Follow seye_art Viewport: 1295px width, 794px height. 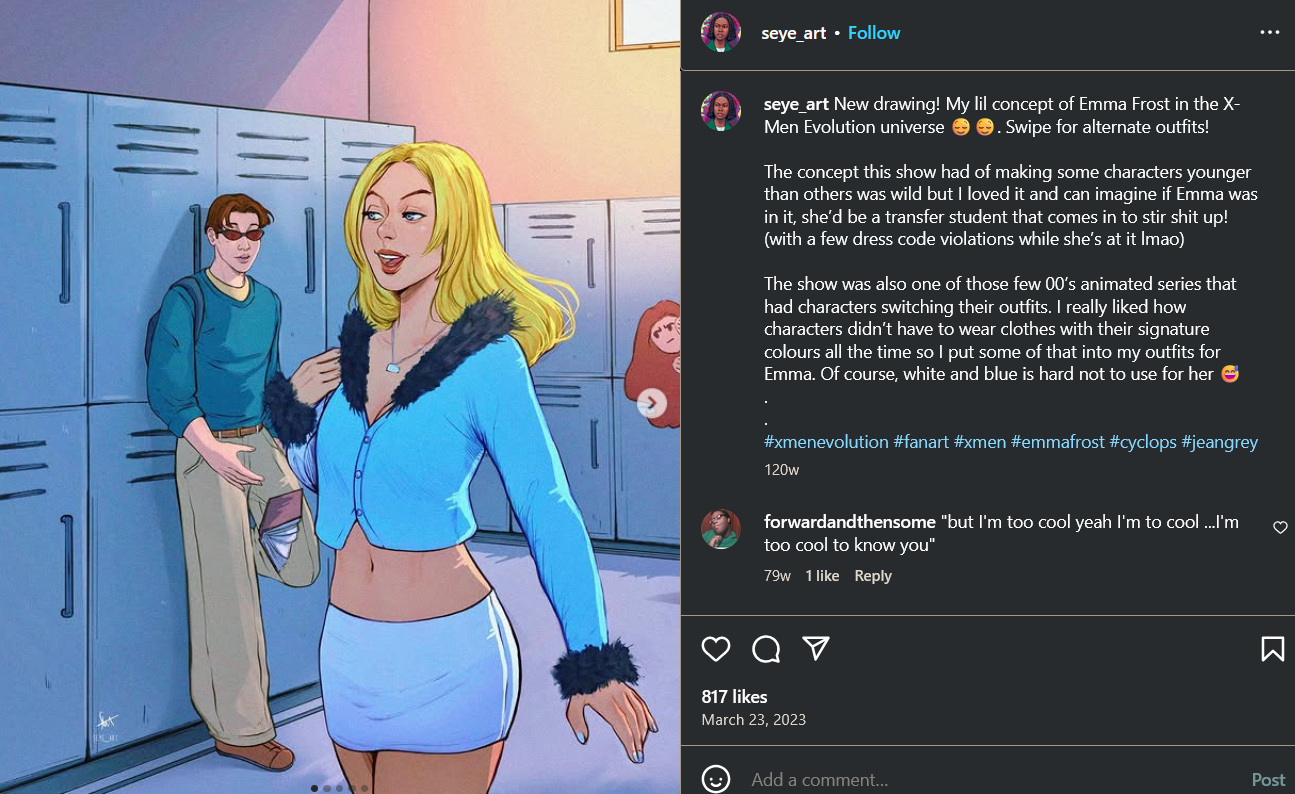[874, 33]
